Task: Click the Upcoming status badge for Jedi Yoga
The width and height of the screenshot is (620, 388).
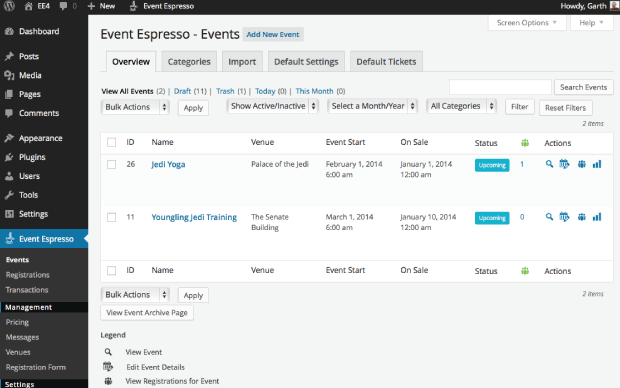Action: pos(492,165)
